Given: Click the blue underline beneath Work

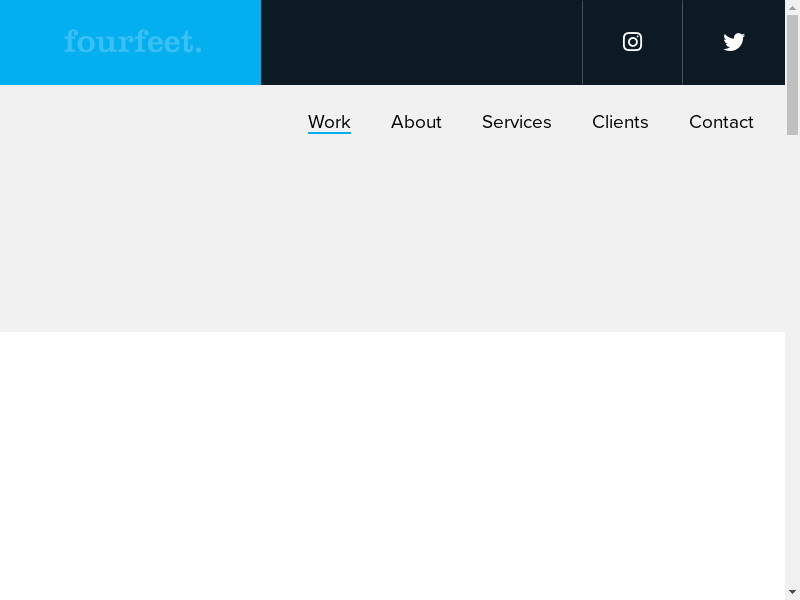Looking at the screenshot, I should pyautogui.click(x=329, y=133).
